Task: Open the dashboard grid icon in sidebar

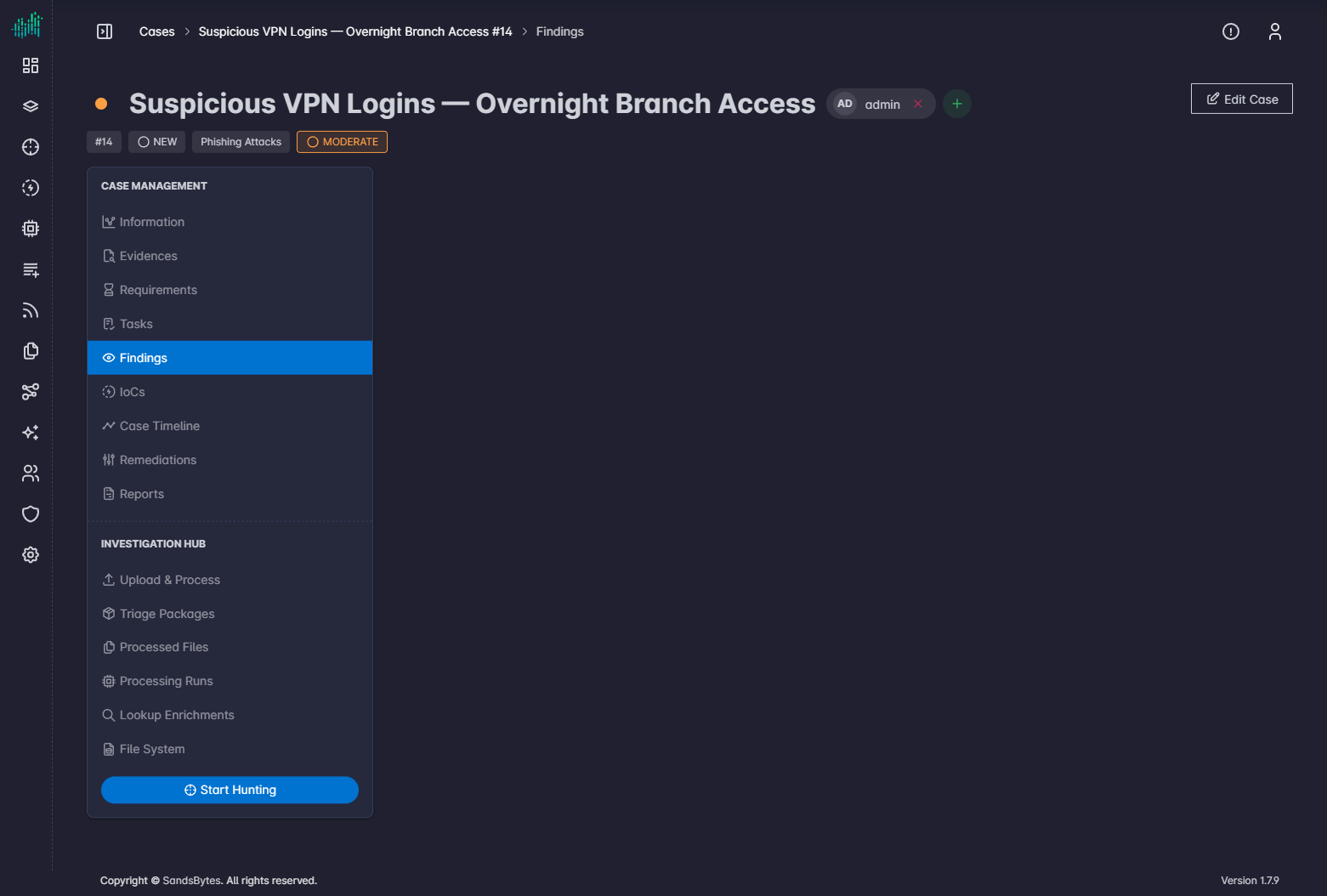Action: tap(31, 65)
